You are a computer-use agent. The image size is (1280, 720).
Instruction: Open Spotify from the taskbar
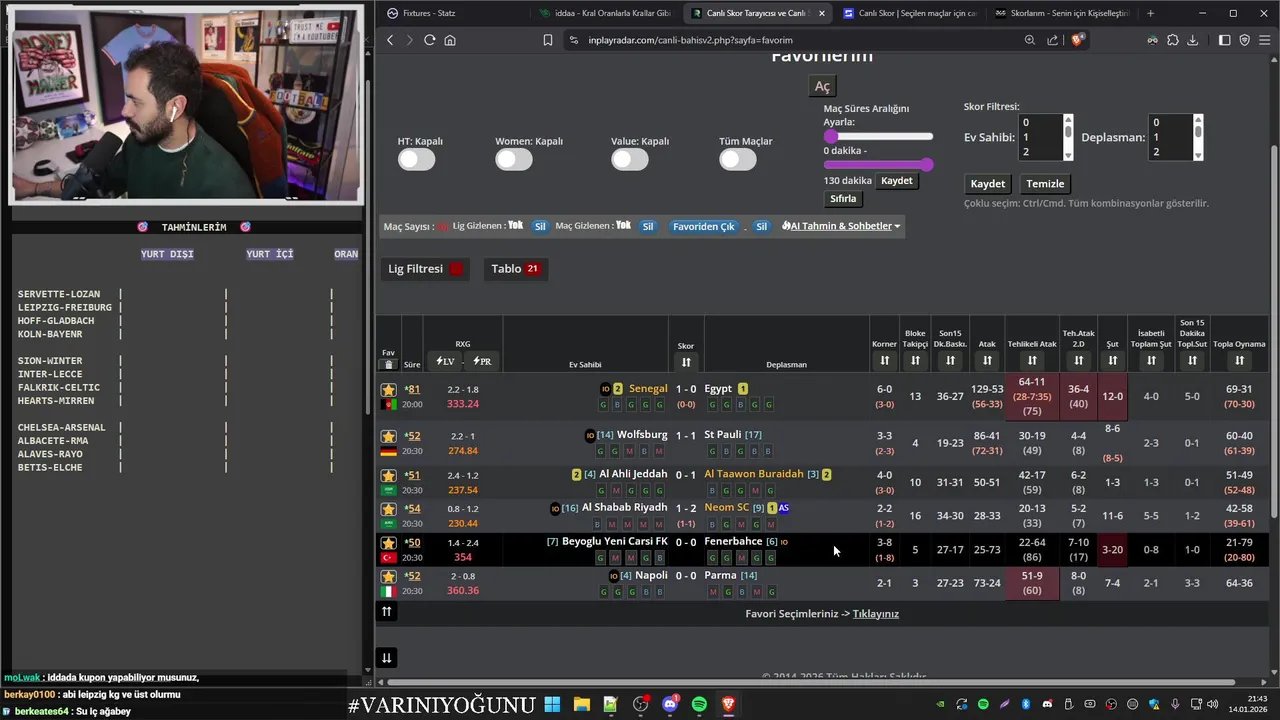[699, 704]
